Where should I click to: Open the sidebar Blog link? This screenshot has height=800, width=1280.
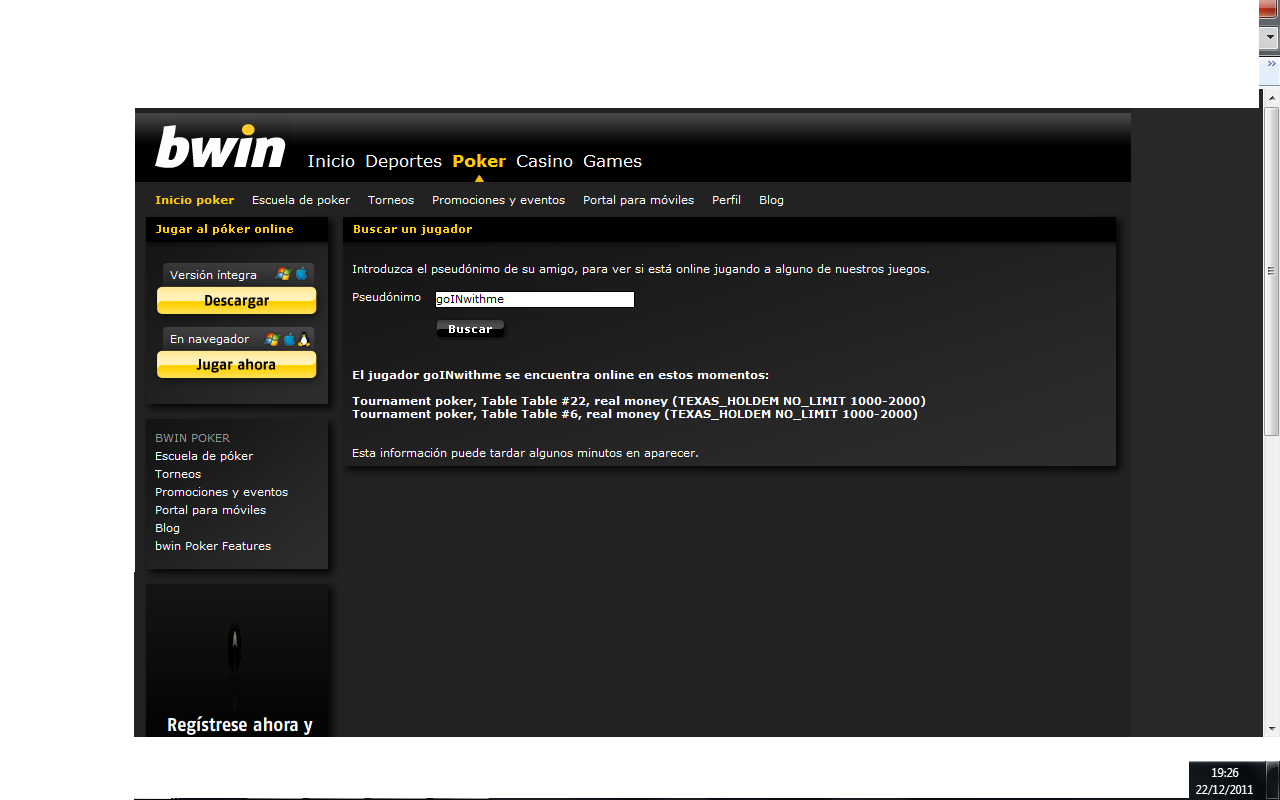coord(167,528)
